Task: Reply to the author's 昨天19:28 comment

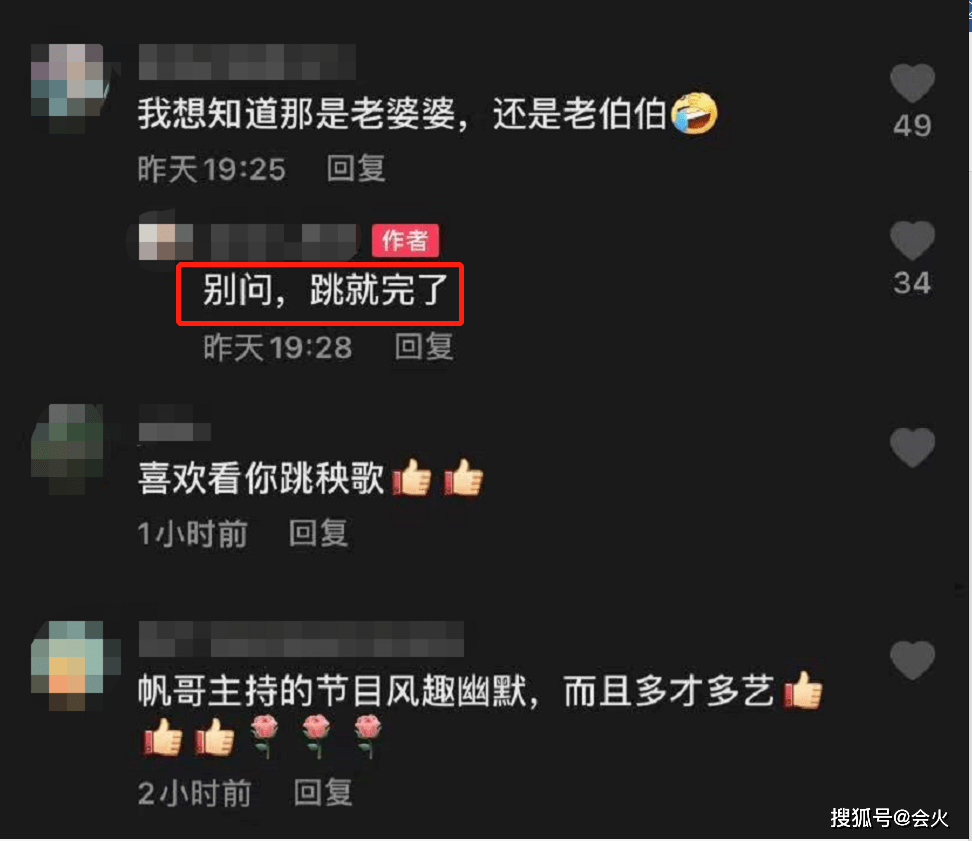Action: coord(424,346)
